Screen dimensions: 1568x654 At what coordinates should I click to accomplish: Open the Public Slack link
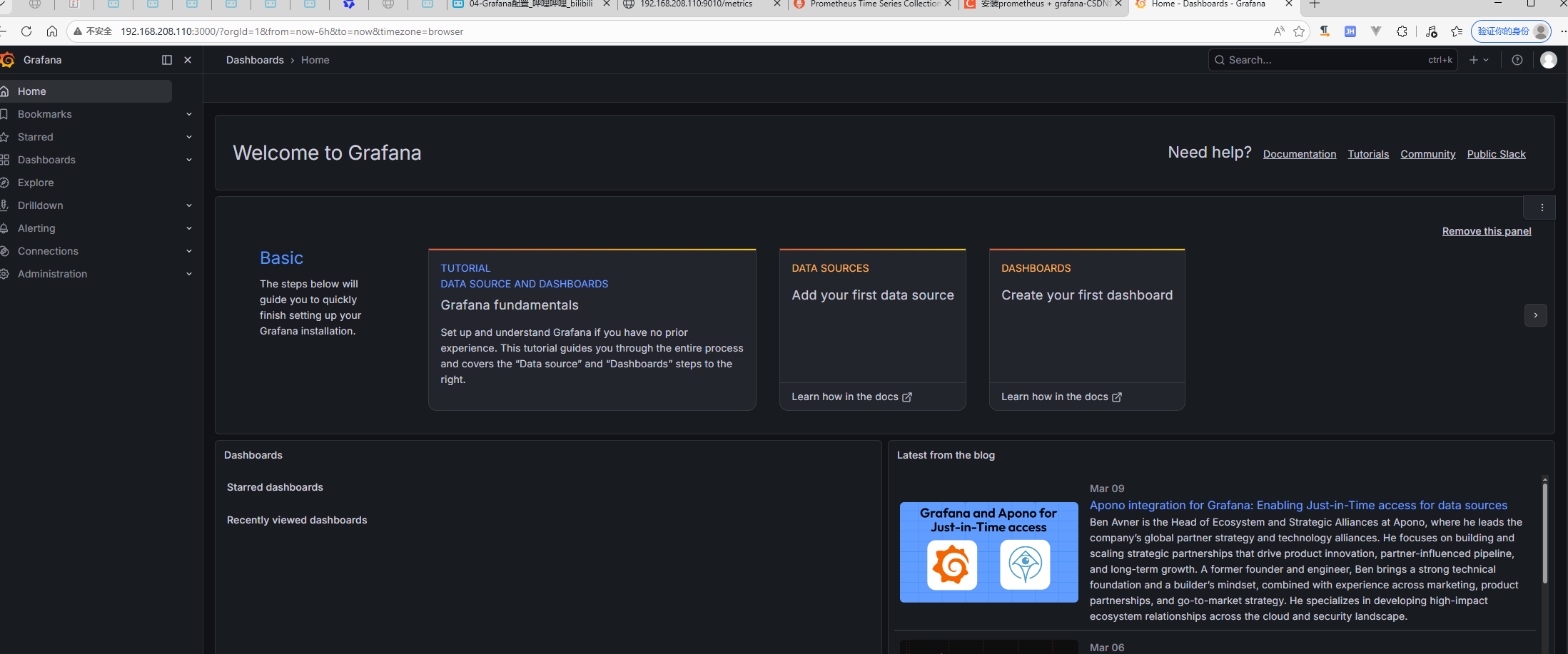tap(1496, 154)
